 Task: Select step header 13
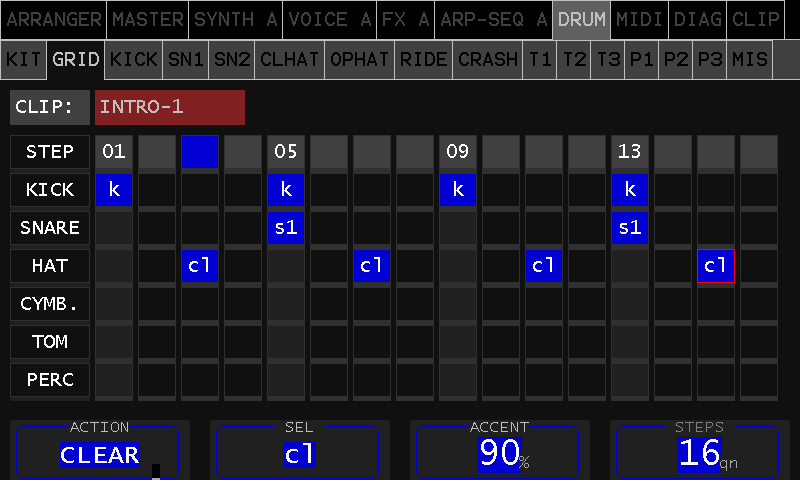coord(630,151)
